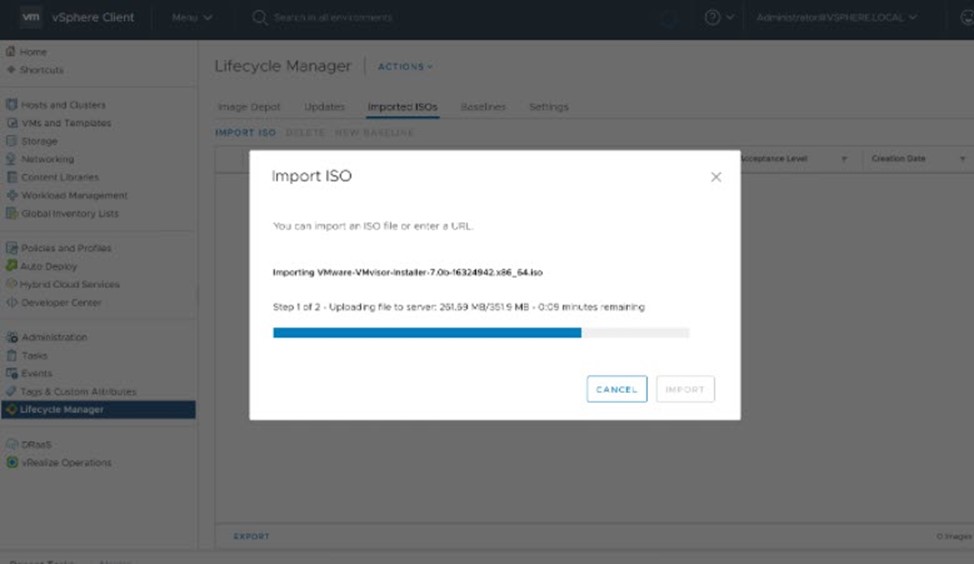Click the EXPORT button
The image size is (974, 564).
pos(252,536)
